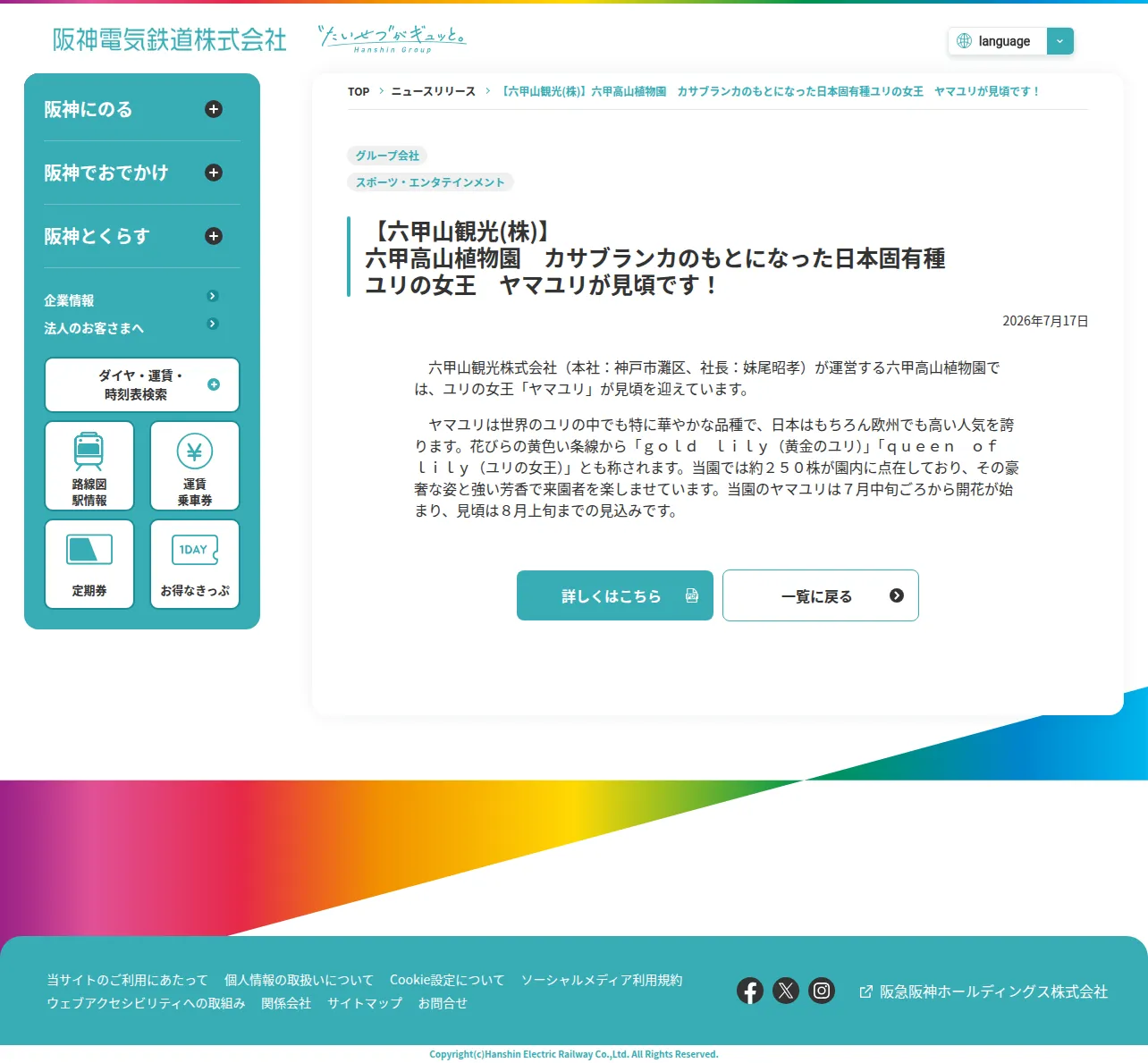Click the 定期券 tile label

click(89, 591)
